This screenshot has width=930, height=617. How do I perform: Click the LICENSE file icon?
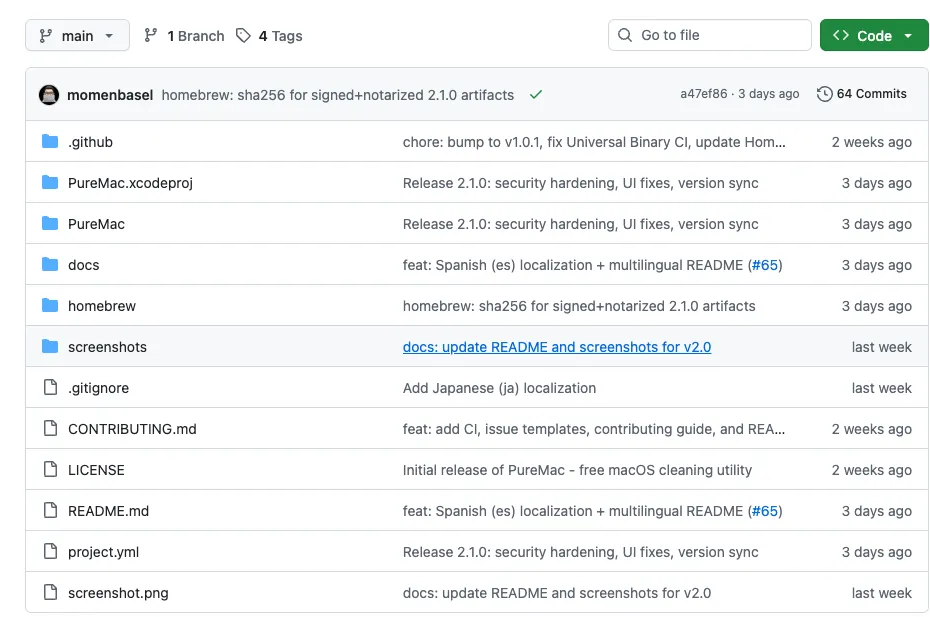(x=50, y=470)
